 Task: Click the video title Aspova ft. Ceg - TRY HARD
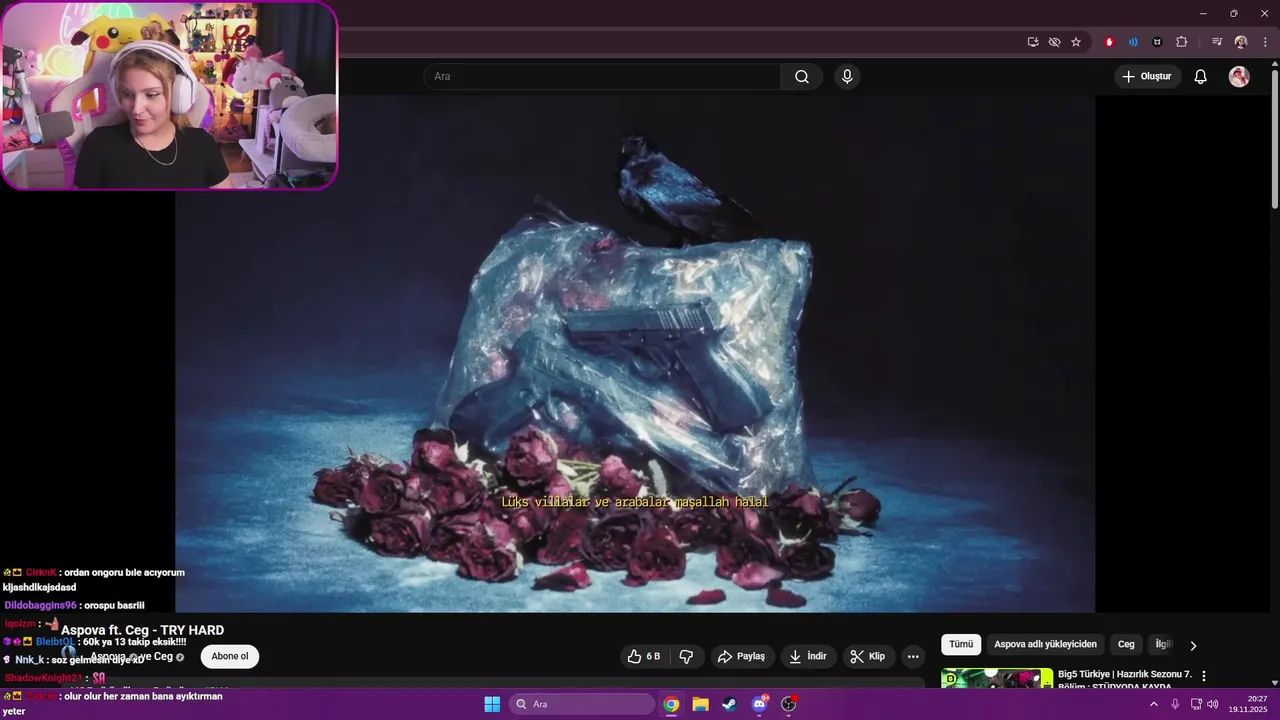coord(142,630)
